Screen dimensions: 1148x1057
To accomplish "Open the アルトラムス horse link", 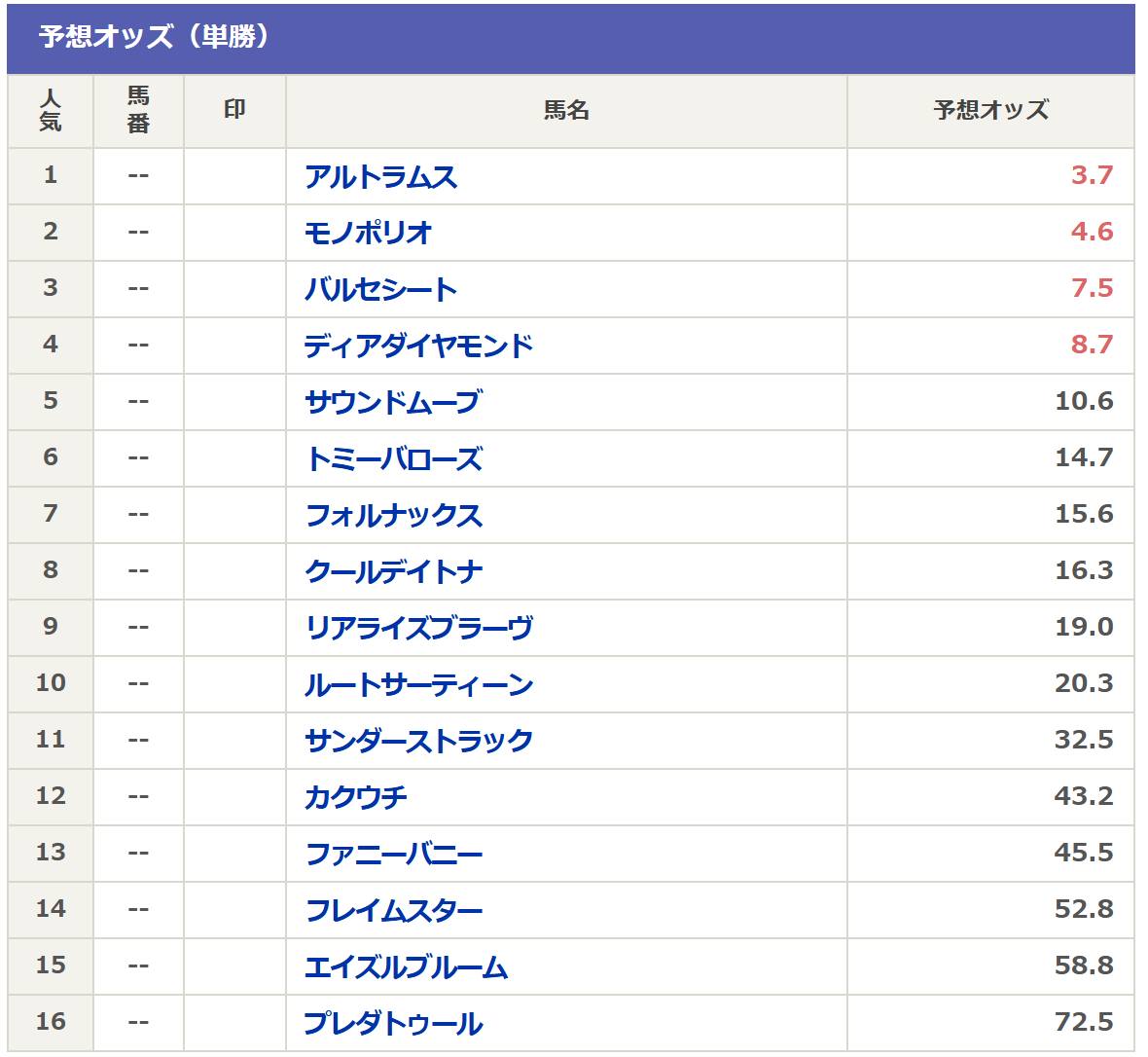I will coord(380,176).
